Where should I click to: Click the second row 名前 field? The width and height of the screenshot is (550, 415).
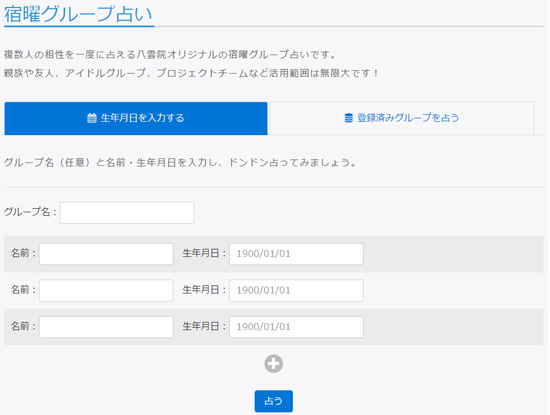tap(106, 290)
